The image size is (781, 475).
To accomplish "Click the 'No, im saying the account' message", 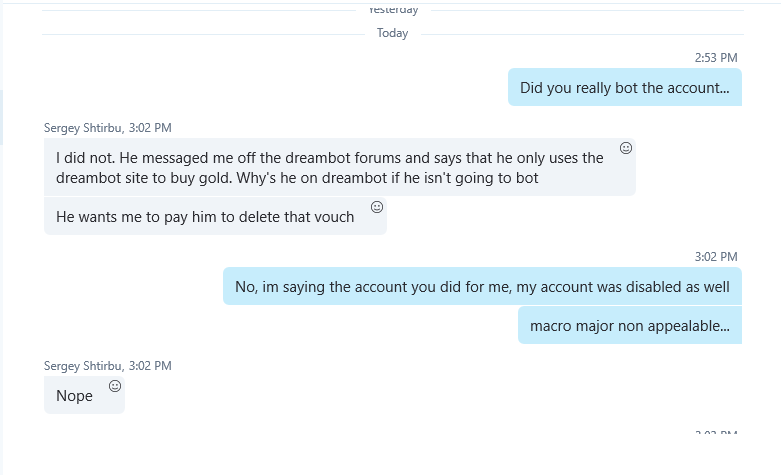I will point(482,286).
